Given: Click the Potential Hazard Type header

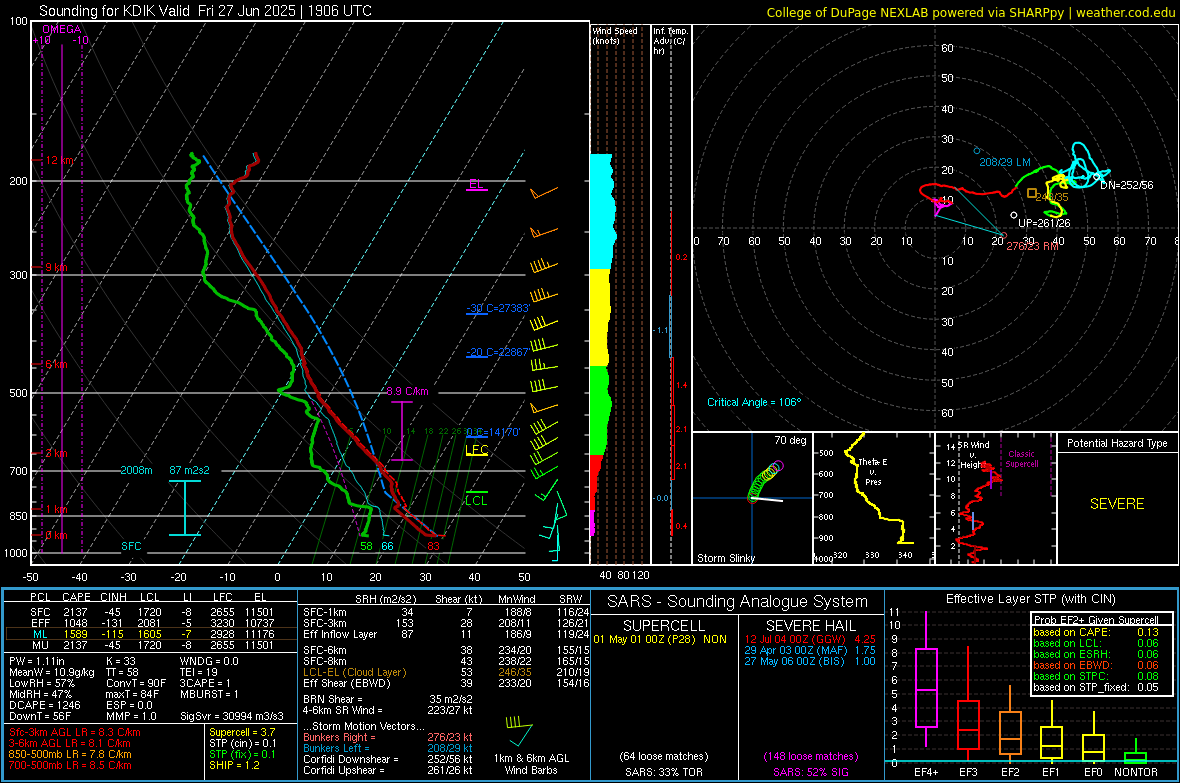Looking at the screenshot, I should [1117, 443].
